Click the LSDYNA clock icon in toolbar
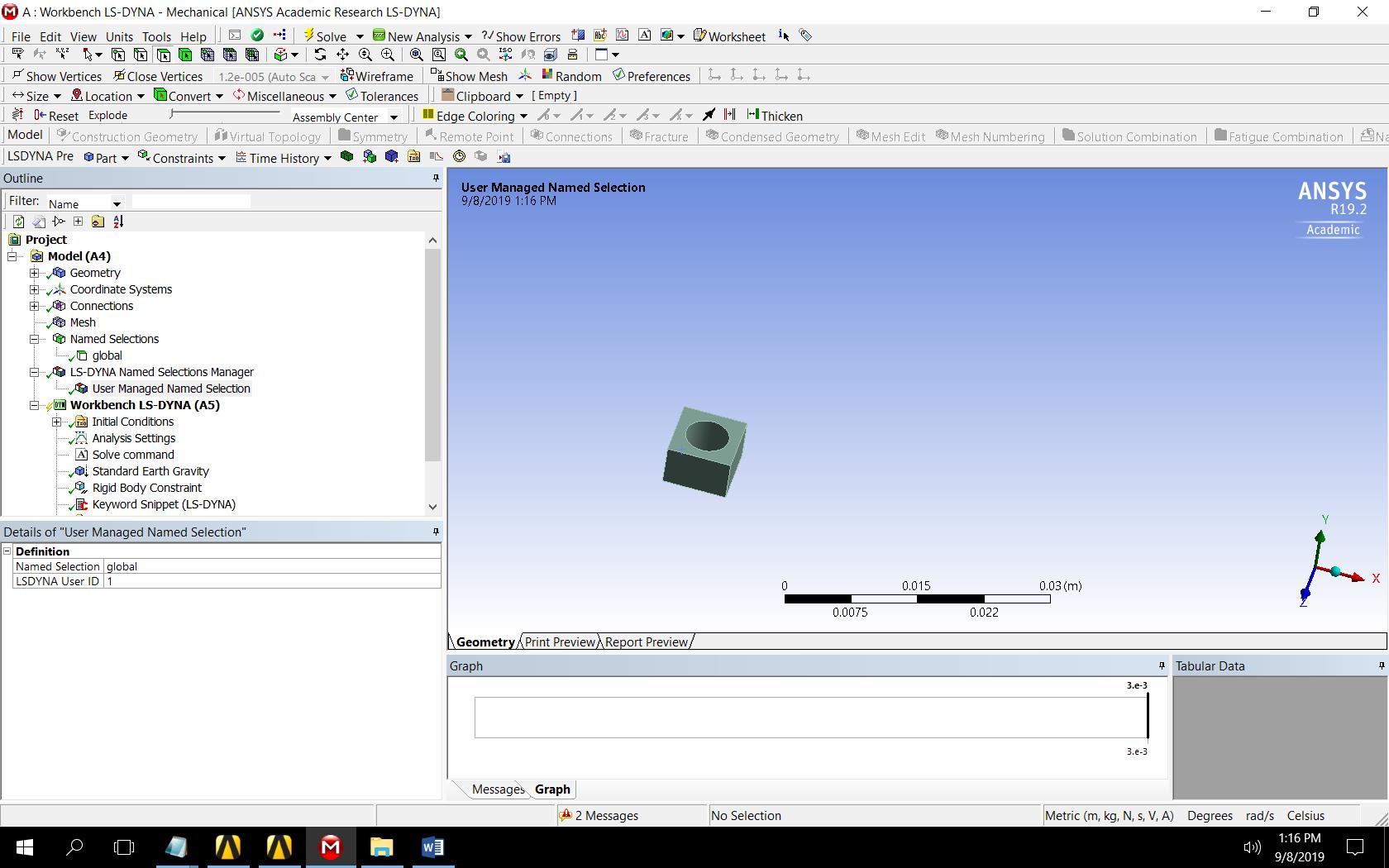The width and height of the screenshot is (1389, 868). tap(459, 156)
